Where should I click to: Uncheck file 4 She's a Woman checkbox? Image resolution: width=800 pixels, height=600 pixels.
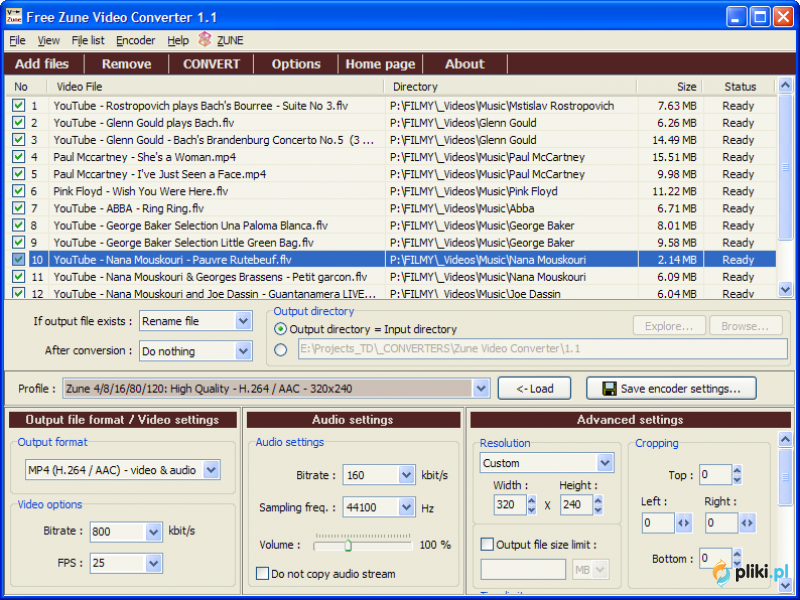pos(19,157)
